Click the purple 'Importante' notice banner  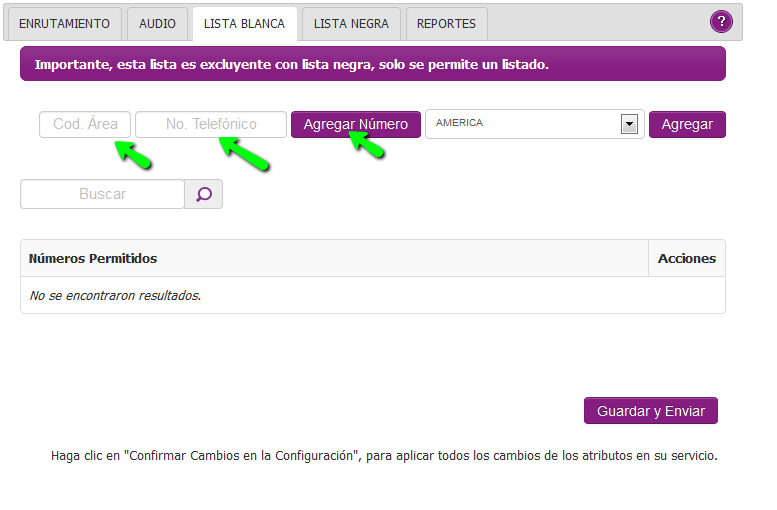pos(373,64)
